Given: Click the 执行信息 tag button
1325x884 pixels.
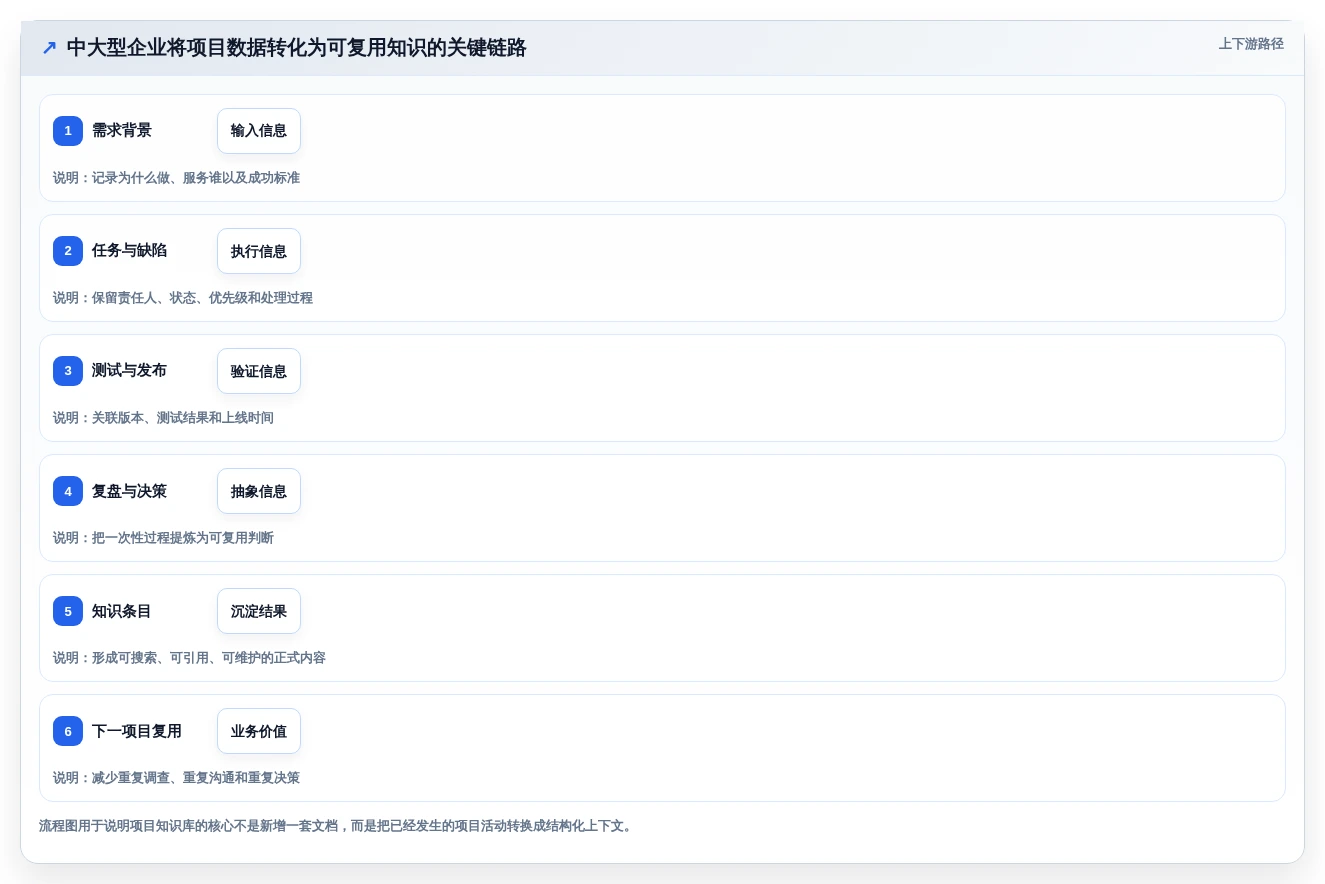Looking at the screenshot, I should (x=259, y=251).
